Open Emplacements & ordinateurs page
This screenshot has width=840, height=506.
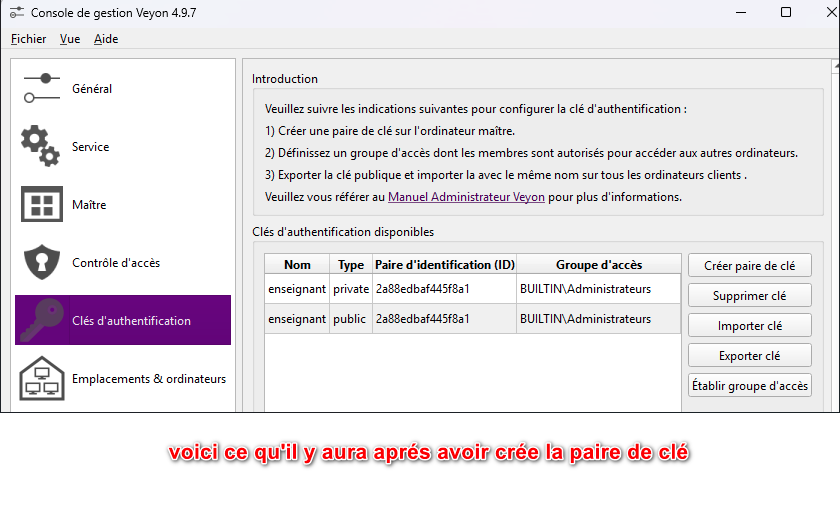point(123,379)
